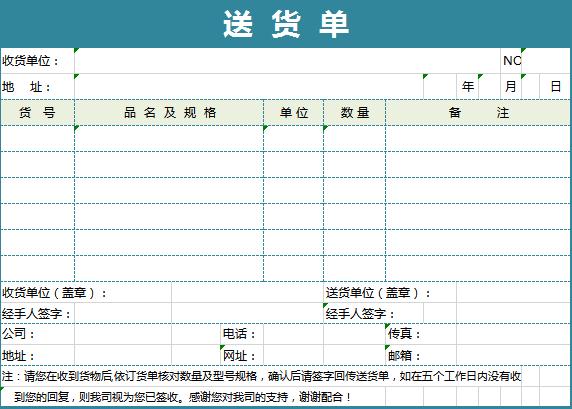Select the 邮箱： label cell
This screenshot has height=409, width=572.
point(421,355)
